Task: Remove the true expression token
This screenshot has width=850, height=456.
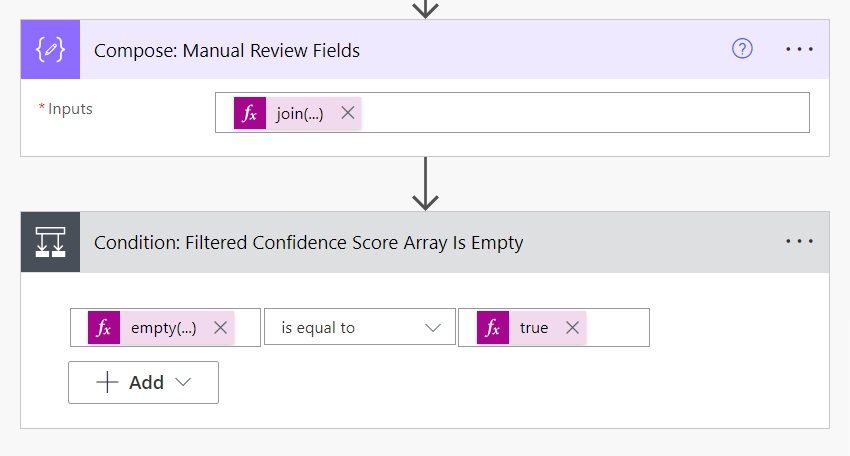Action: pyautogui.click(x=572, y=327)
